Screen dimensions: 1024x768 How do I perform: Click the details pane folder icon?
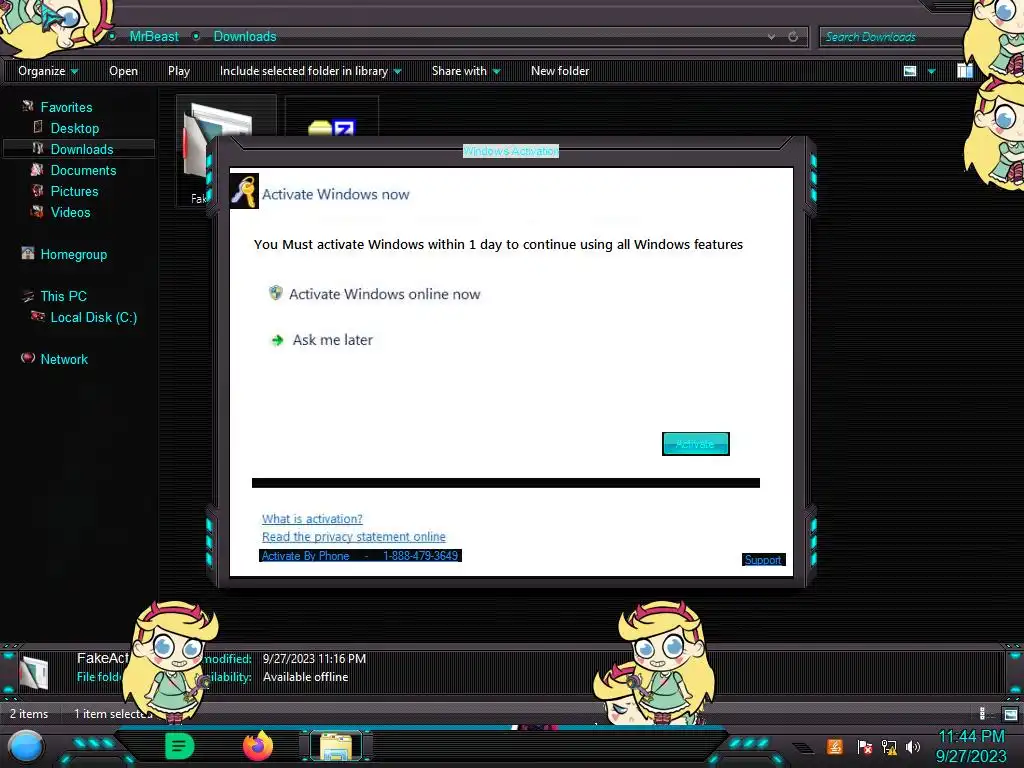[34, 672]
